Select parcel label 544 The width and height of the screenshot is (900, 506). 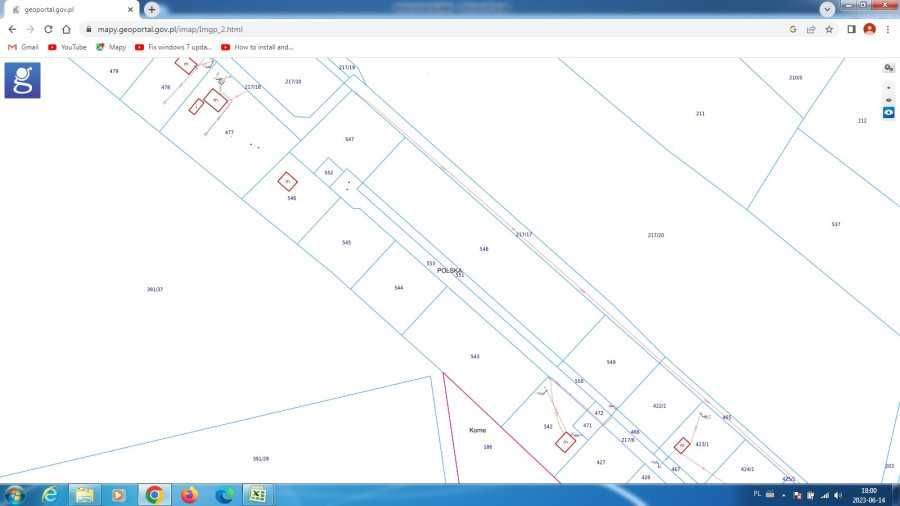pyautogui.click(x=398, y=287)
